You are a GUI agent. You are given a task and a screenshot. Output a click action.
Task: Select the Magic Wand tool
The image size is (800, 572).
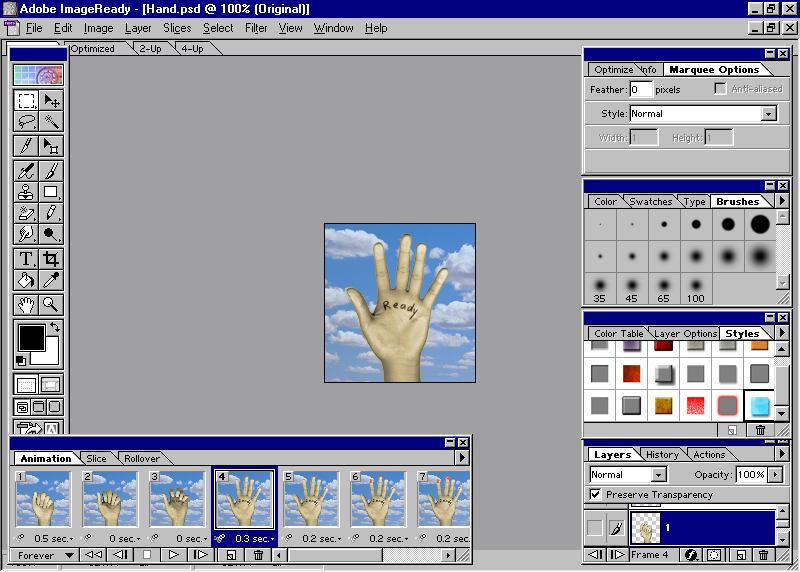click(x=51, y=122)
